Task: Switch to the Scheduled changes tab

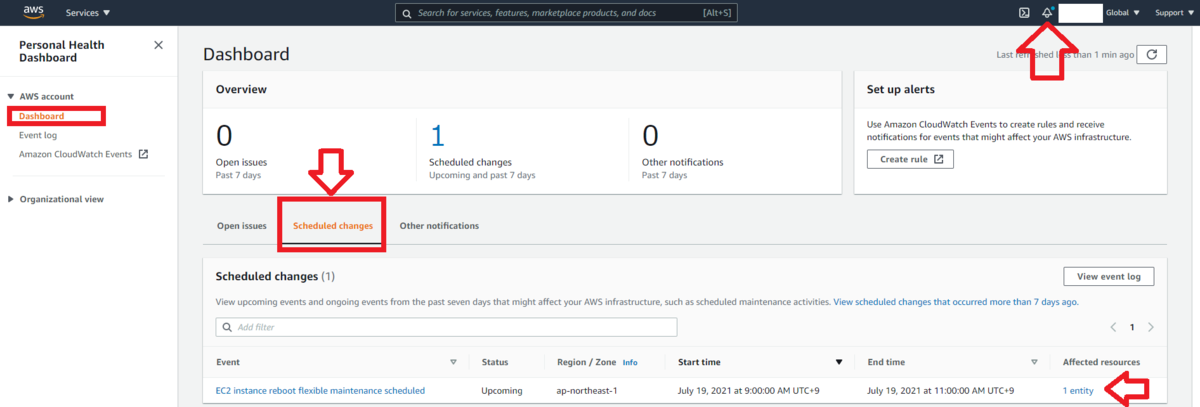Action: point(333,226)
